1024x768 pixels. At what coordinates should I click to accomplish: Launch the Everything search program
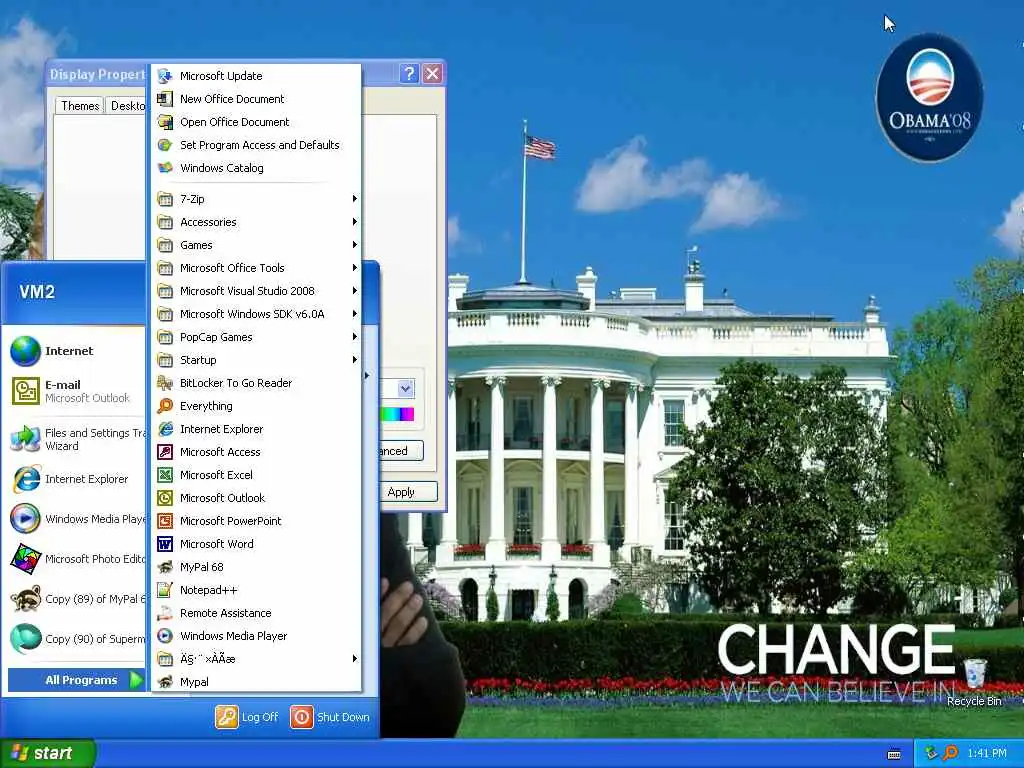[x=256, y=406]
